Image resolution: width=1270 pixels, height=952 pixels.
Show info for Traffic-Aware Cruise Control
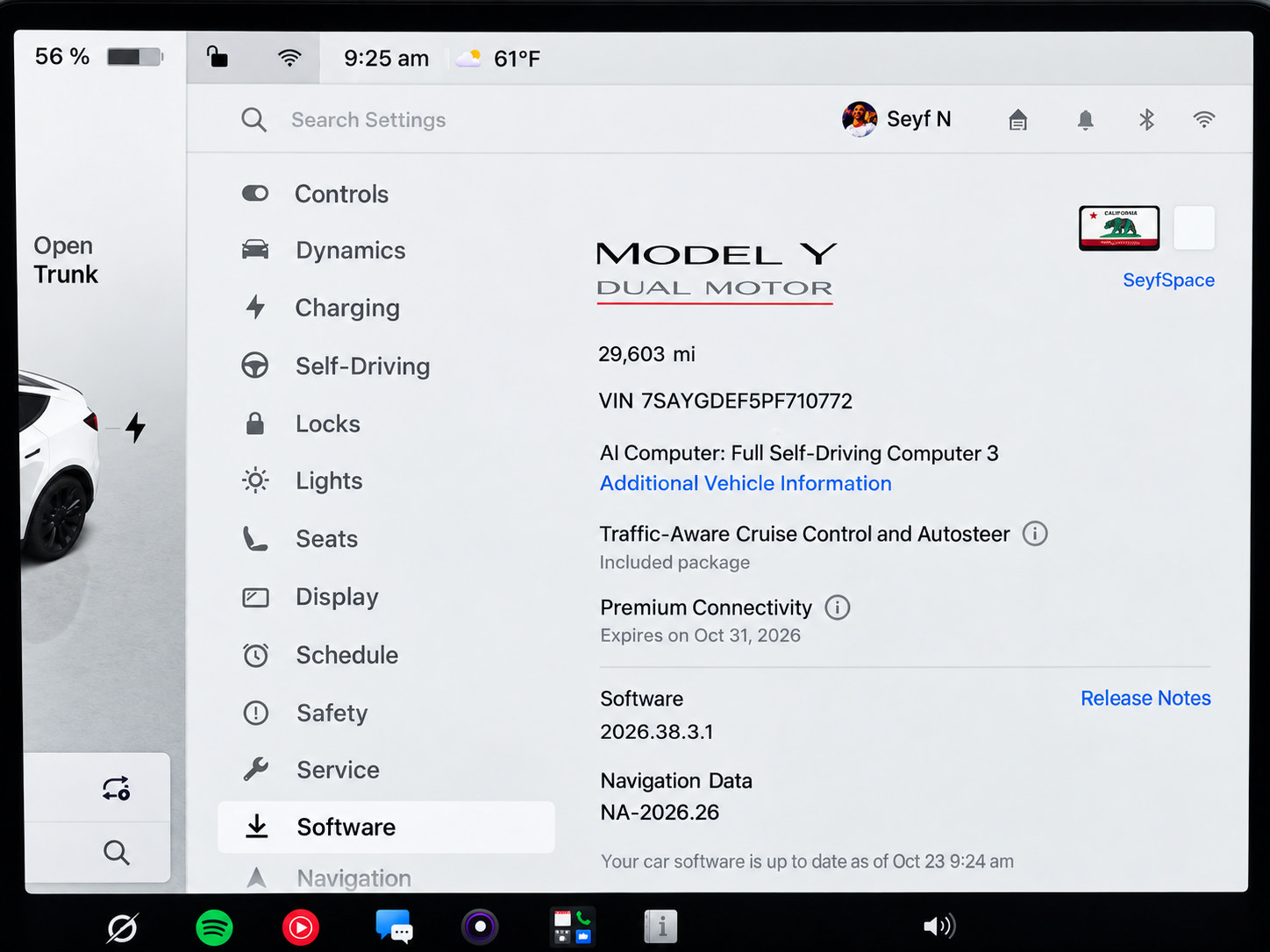coord(1035,533)
